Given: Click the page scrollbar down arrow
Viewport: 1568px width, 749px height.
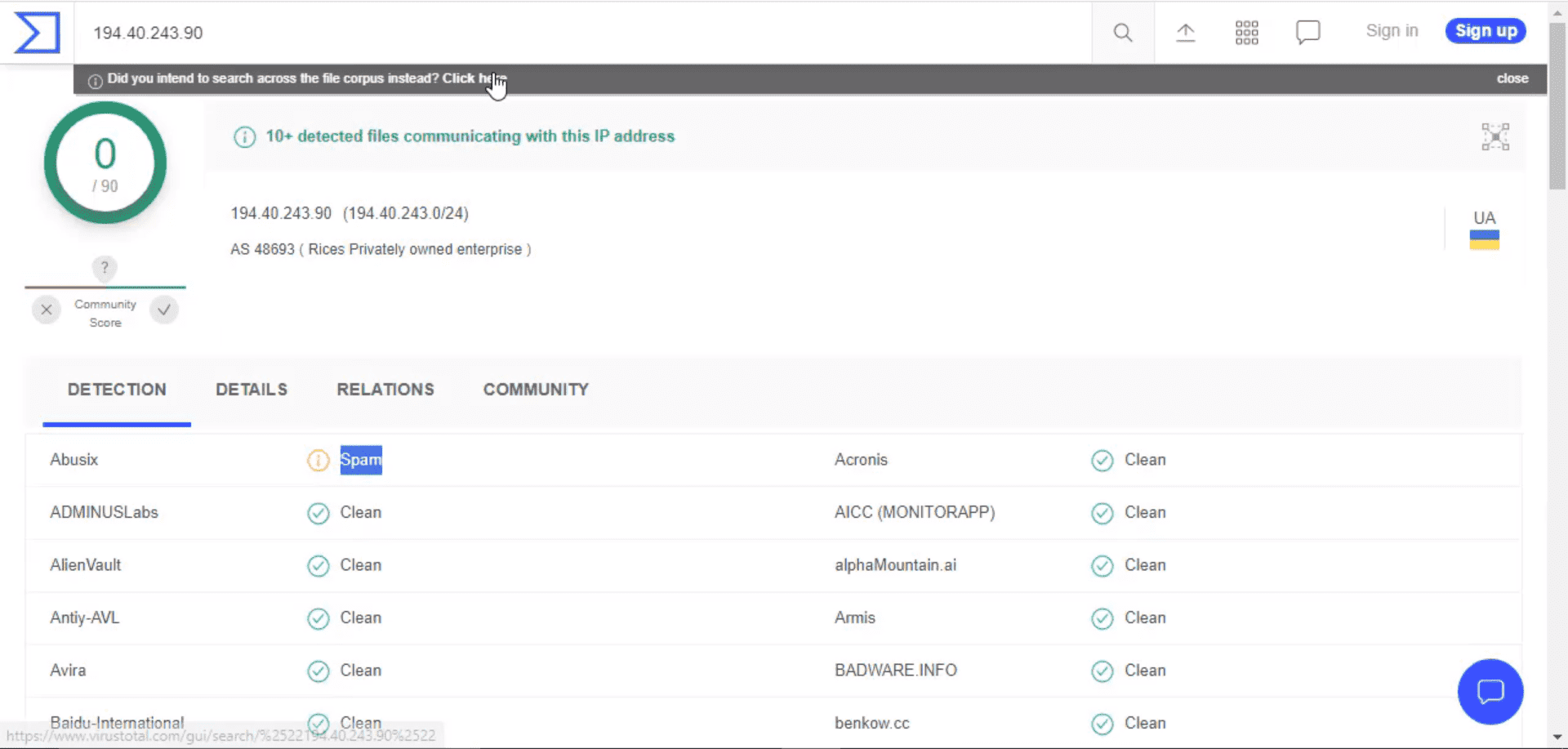Looking at the screenshot, I should point(1557,738).
